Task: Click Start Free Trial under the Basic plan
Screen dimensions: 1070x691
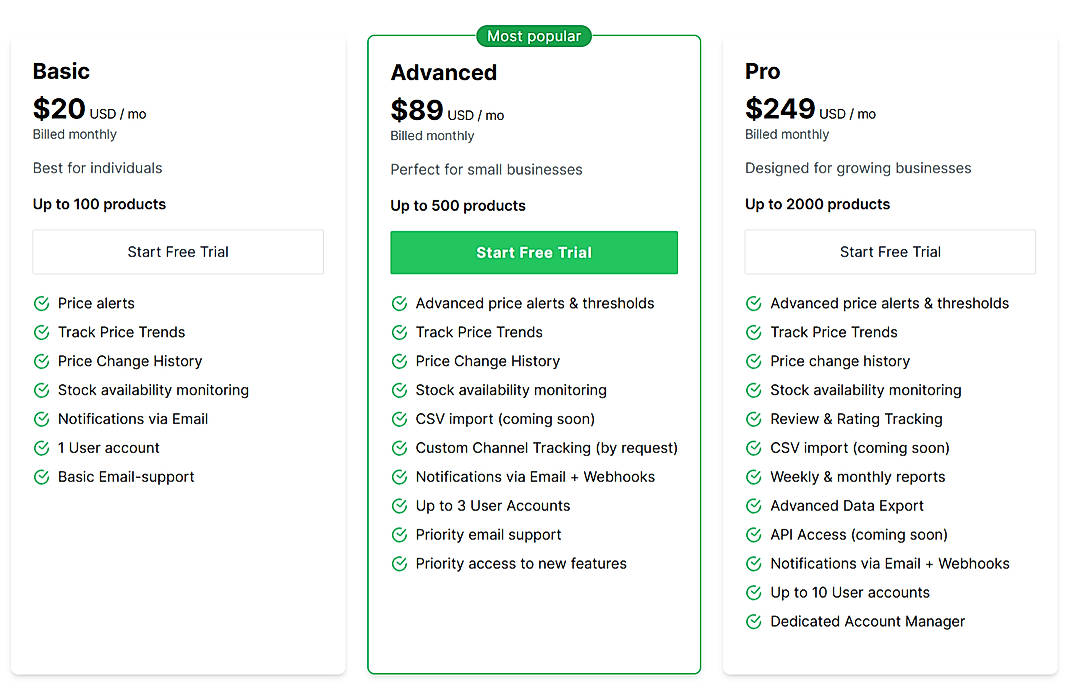Action: [x=177, y=252]
